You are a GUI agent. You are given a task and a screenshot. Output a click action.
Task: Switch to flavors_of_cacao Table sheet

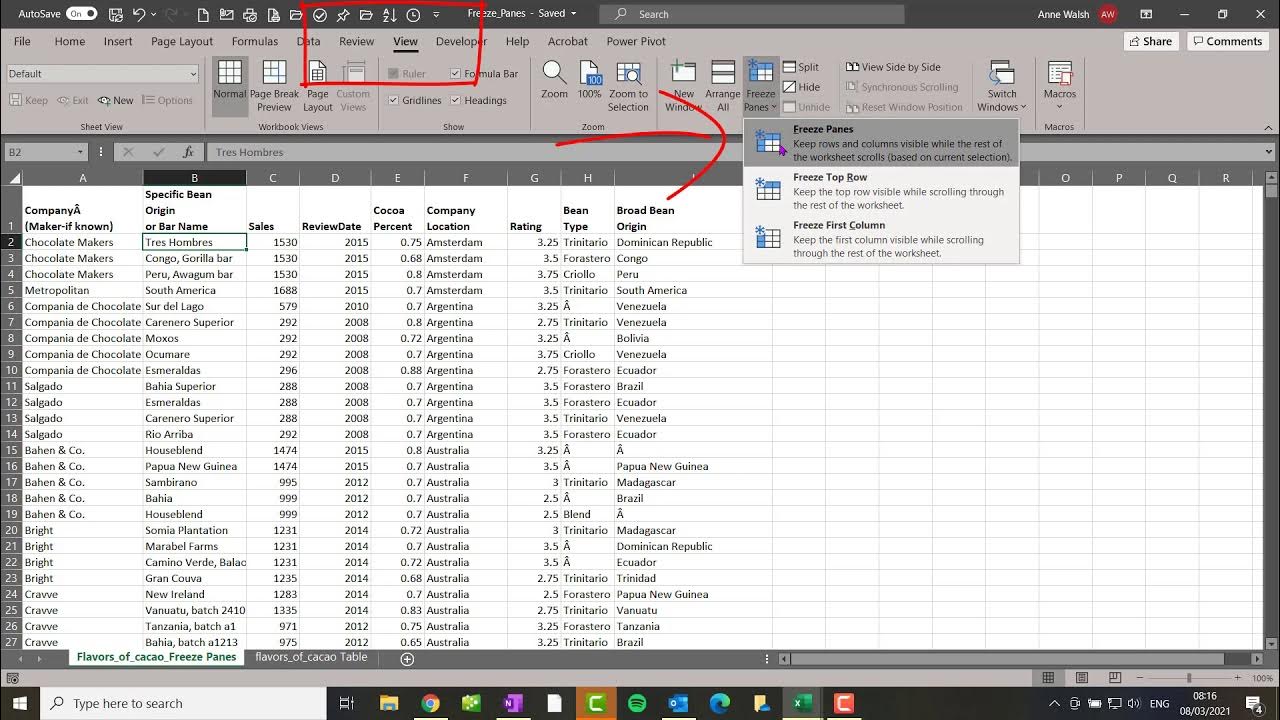pyautogui.click(x=311, y=657)
